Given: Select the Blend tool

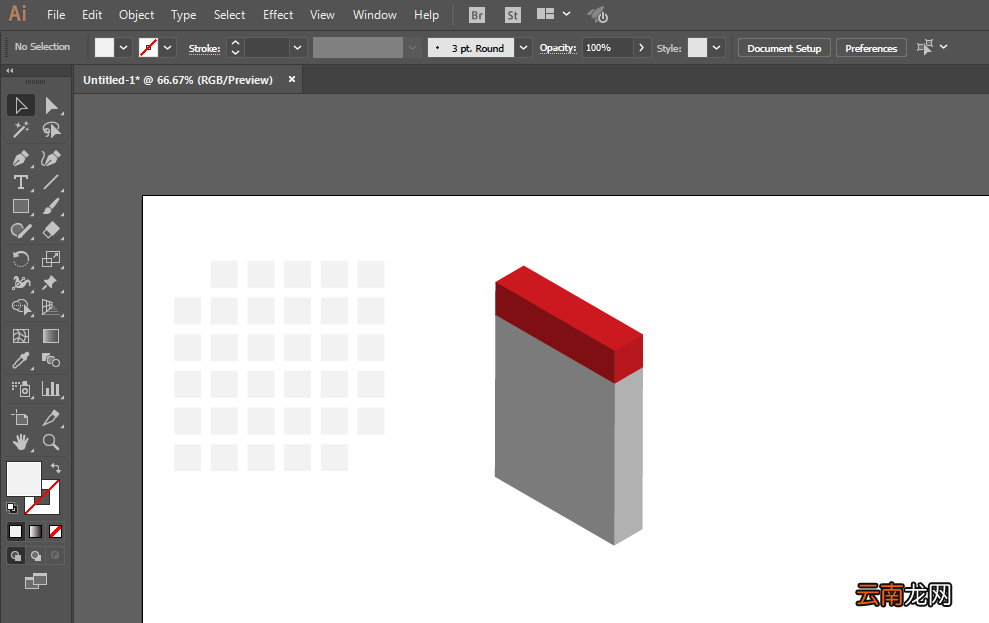Looking at the screenshot, I should click(x=51, y=360).
